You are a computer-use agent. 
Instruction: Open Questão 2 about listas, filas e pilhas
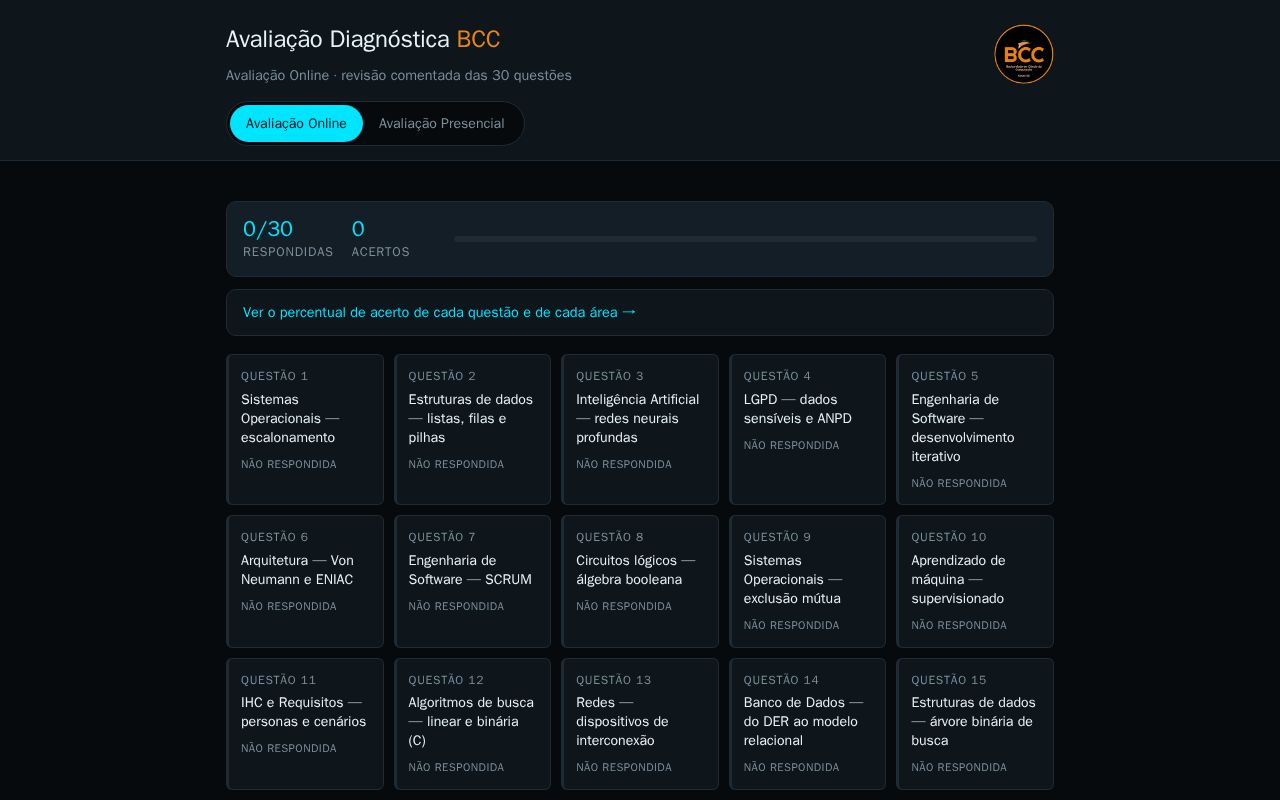[473, 429]
